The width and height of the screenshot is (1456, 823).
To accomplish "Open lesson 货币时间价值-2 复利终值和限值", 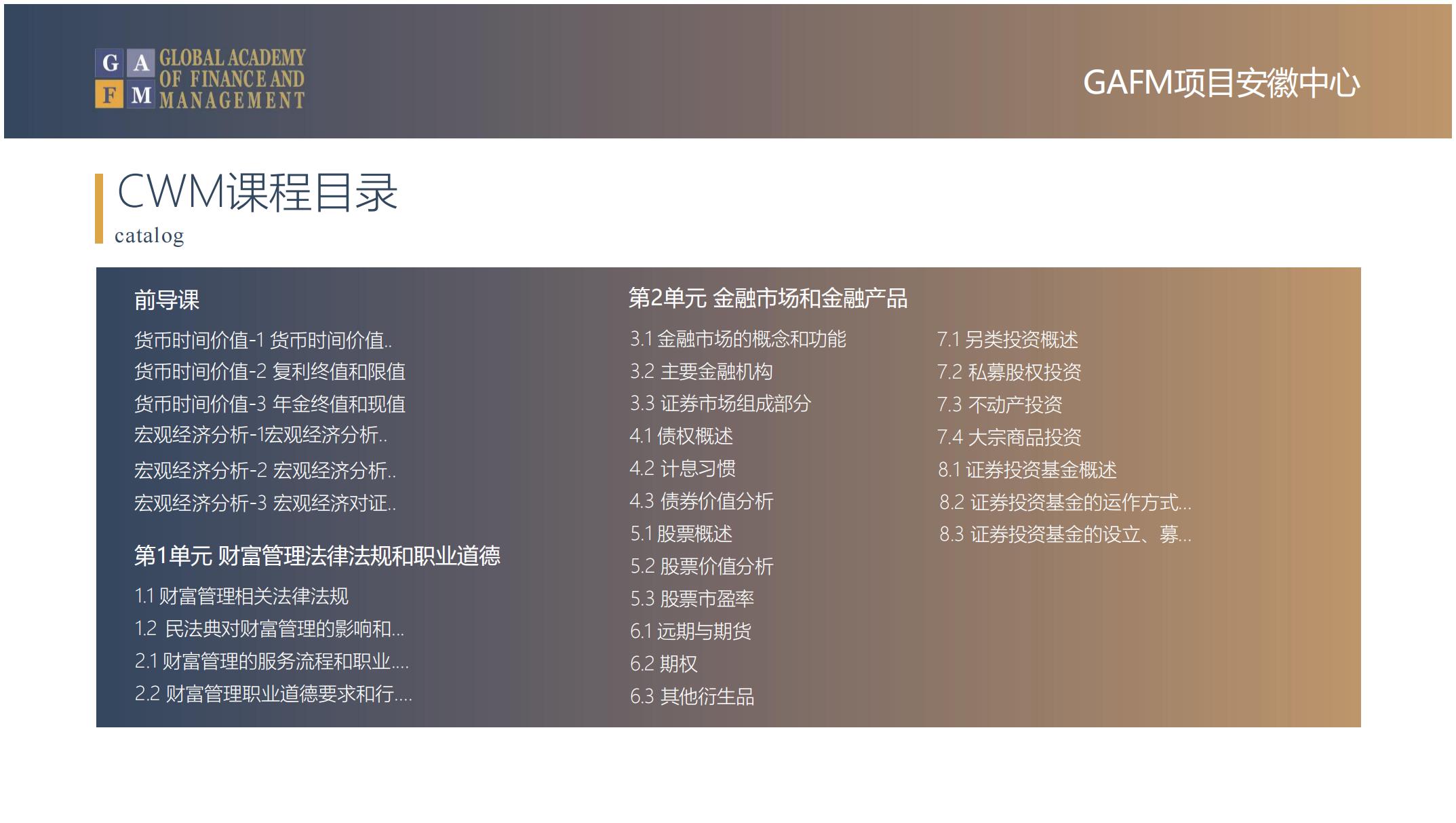I will pos(269,372).
